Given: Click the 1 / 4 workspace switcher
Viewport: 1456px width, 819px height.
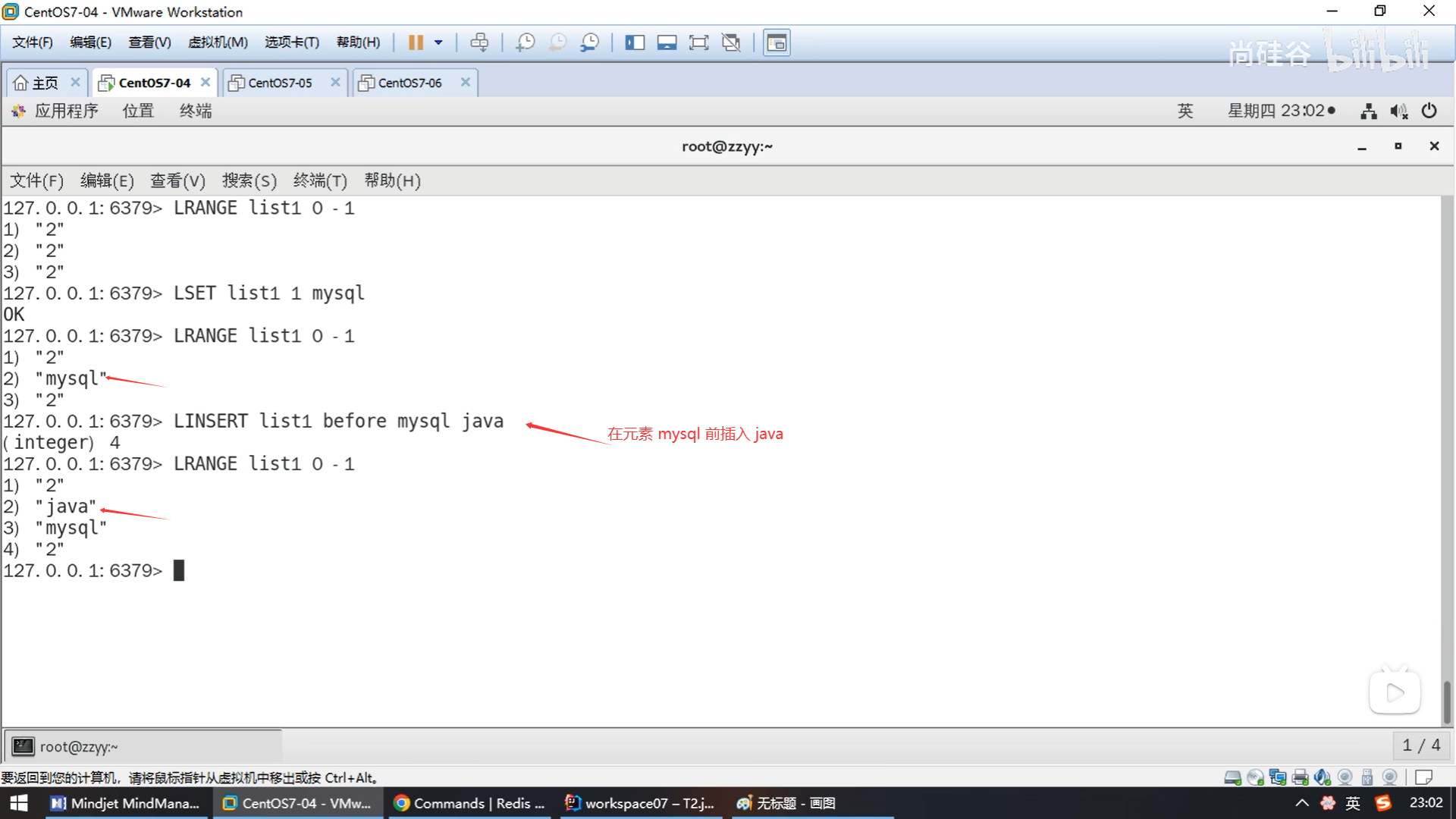Looking at the screenshot, I should point(1421,745).
